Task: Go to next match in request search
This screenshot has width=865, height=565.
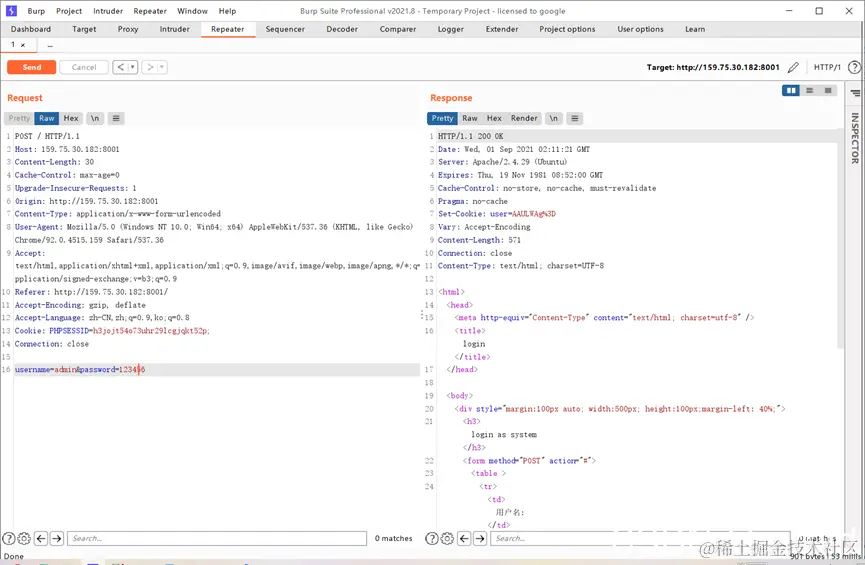Action: coord(57,539)
